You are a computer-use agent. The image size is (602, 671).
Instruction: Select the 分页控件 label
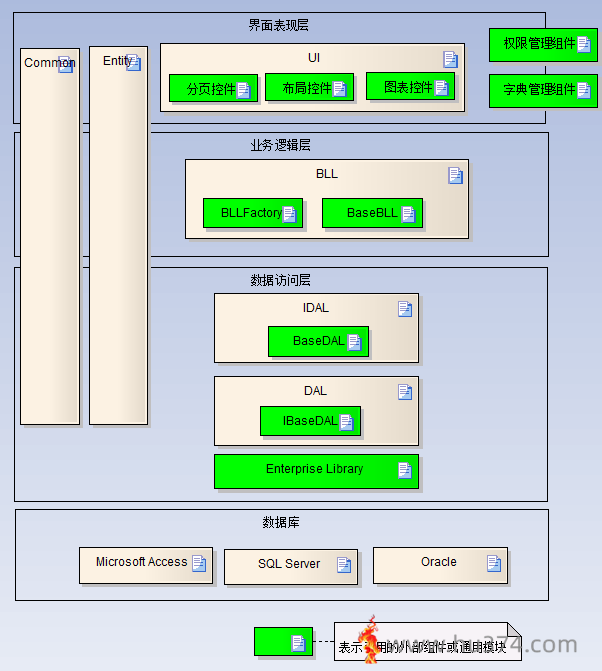(x=211, y=89)
